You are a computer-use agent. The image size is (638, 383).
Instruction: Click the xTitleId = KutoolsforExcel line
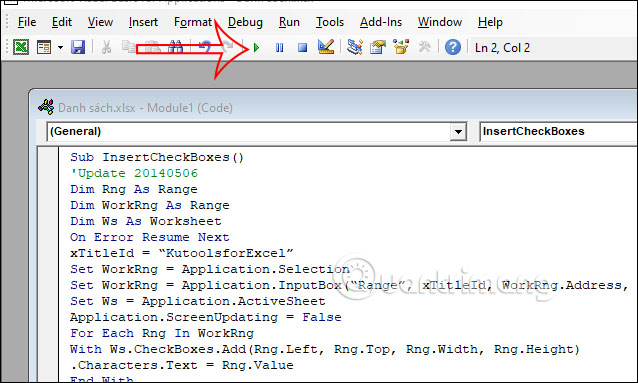(x=181, y=253)
